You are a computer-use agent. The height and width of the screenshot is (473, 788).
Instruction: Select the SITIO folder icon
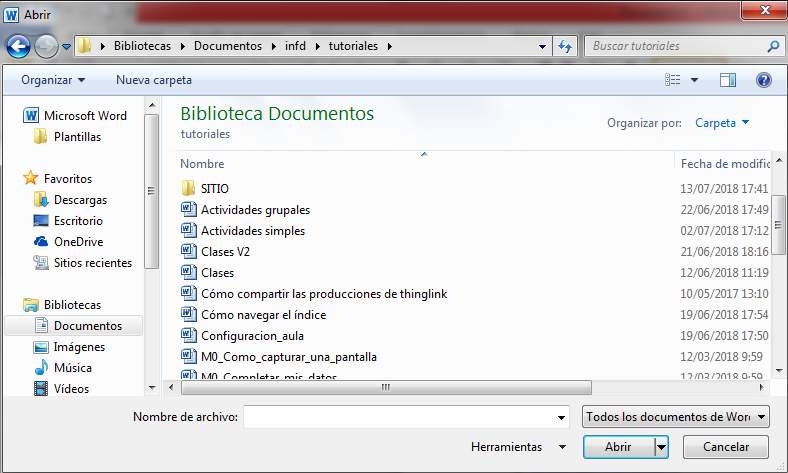189,189
